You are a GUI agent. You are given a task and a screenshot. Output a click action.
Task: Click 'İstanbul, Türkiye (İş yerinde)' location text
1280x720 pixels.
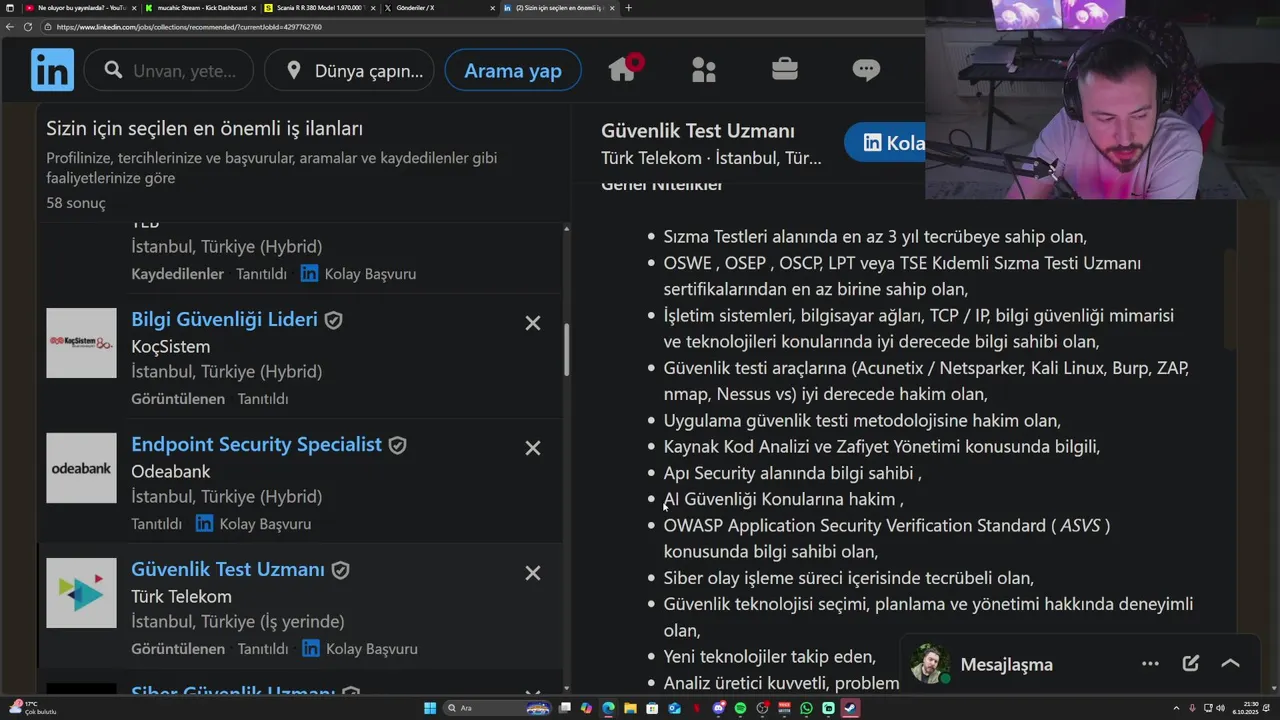click(x=238, y=621)
